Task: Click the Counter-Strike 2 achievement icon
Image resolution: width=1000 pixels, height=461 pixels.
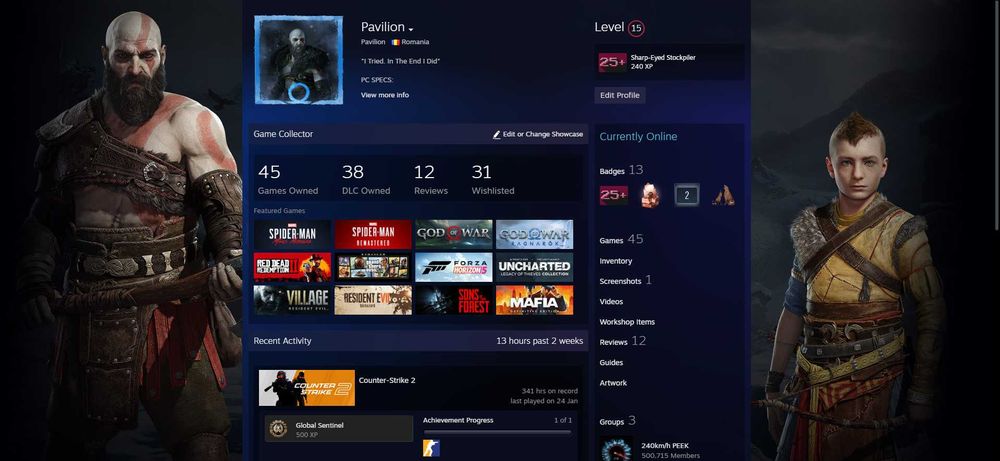Action: tap(431, 448)
